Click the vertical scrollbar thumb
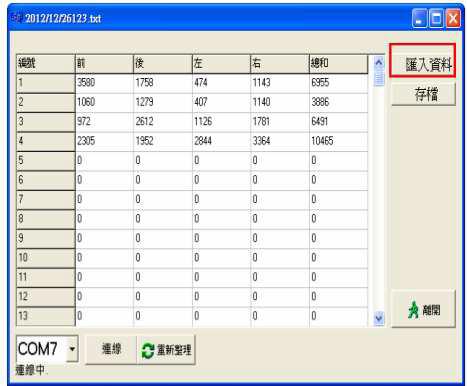 tap(379, 78)
